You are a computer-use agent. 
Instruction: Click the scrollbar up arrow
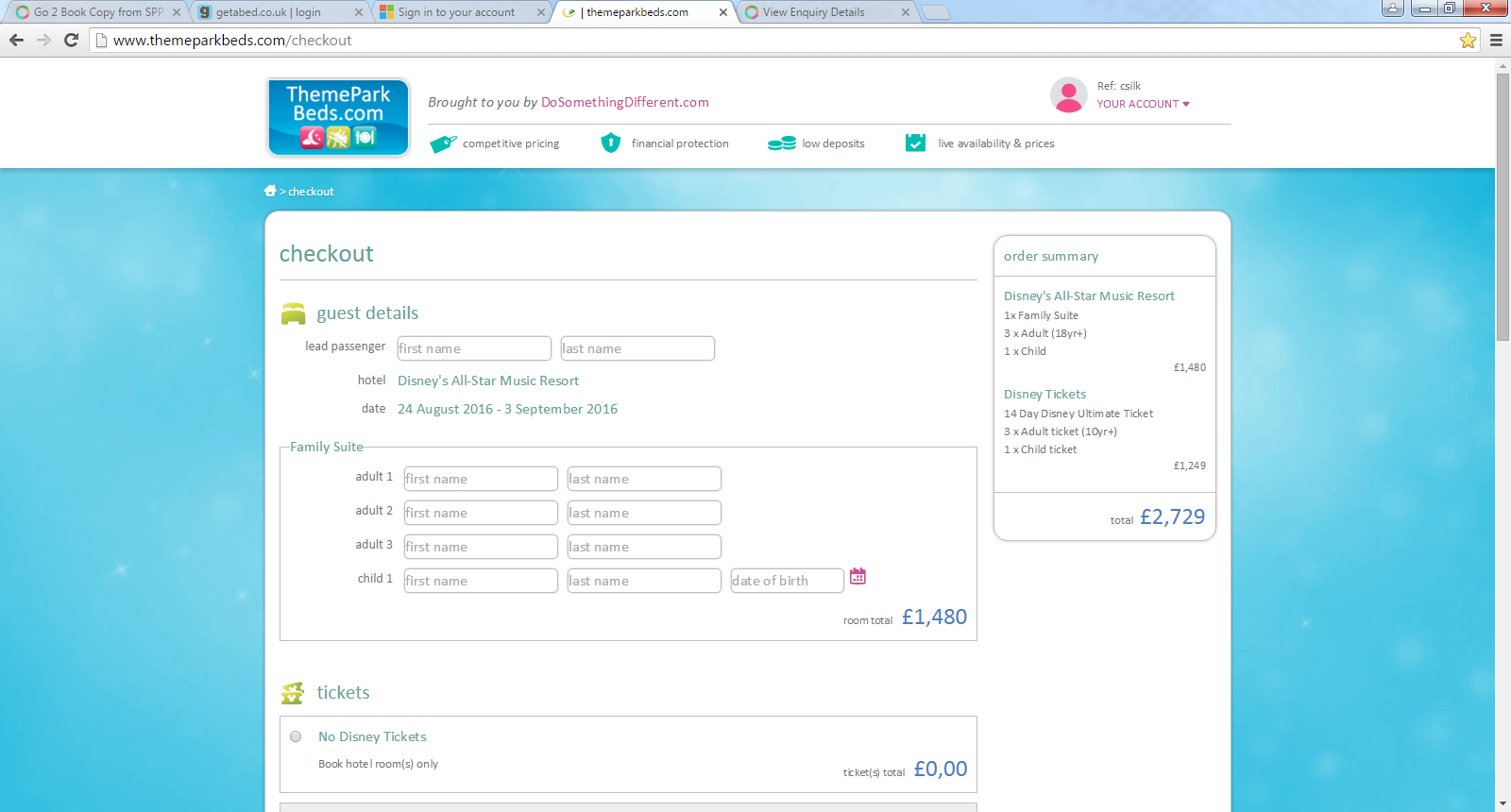(x=1503, y=66)
